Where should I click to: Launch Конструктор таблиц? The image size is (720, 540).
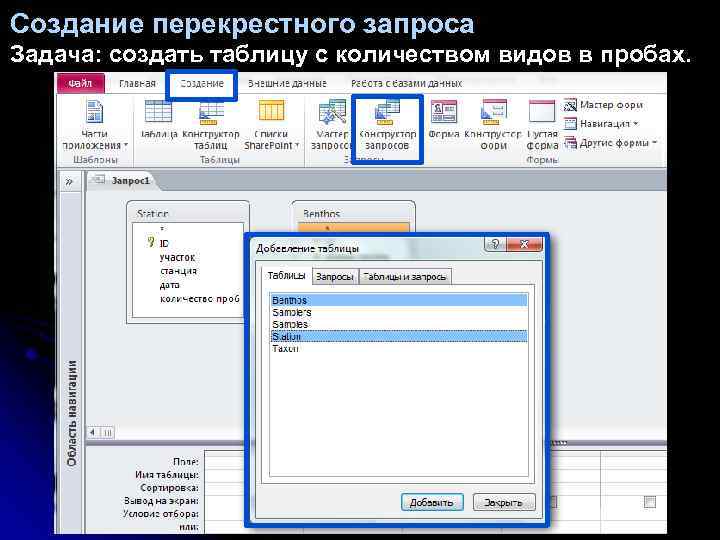click(211, 125)
